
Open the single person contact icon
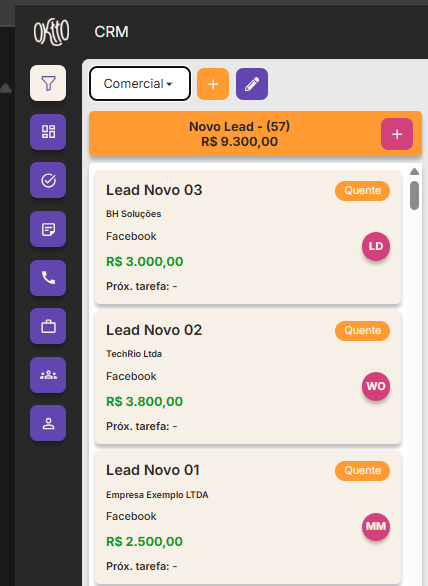pos(48,423)
